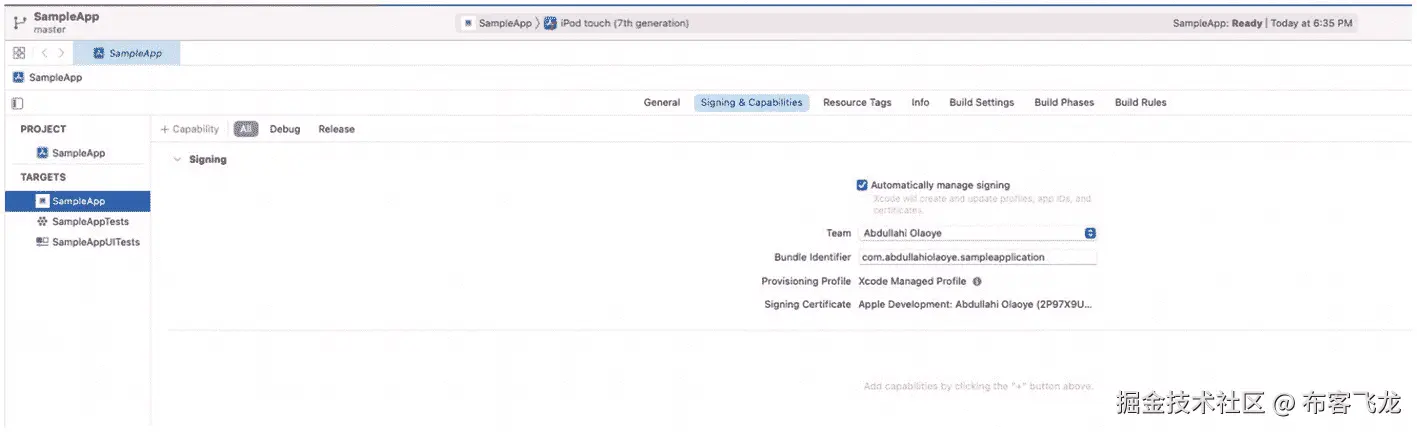Add a new capability with + Capability

coord(190,129)
